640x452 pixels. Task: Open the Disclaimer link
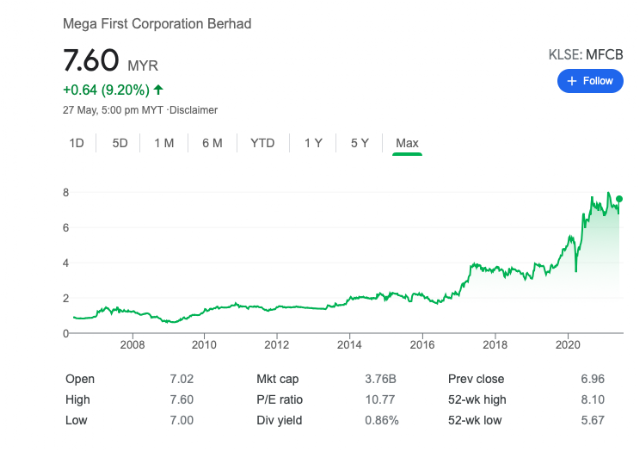coord(193,110)
